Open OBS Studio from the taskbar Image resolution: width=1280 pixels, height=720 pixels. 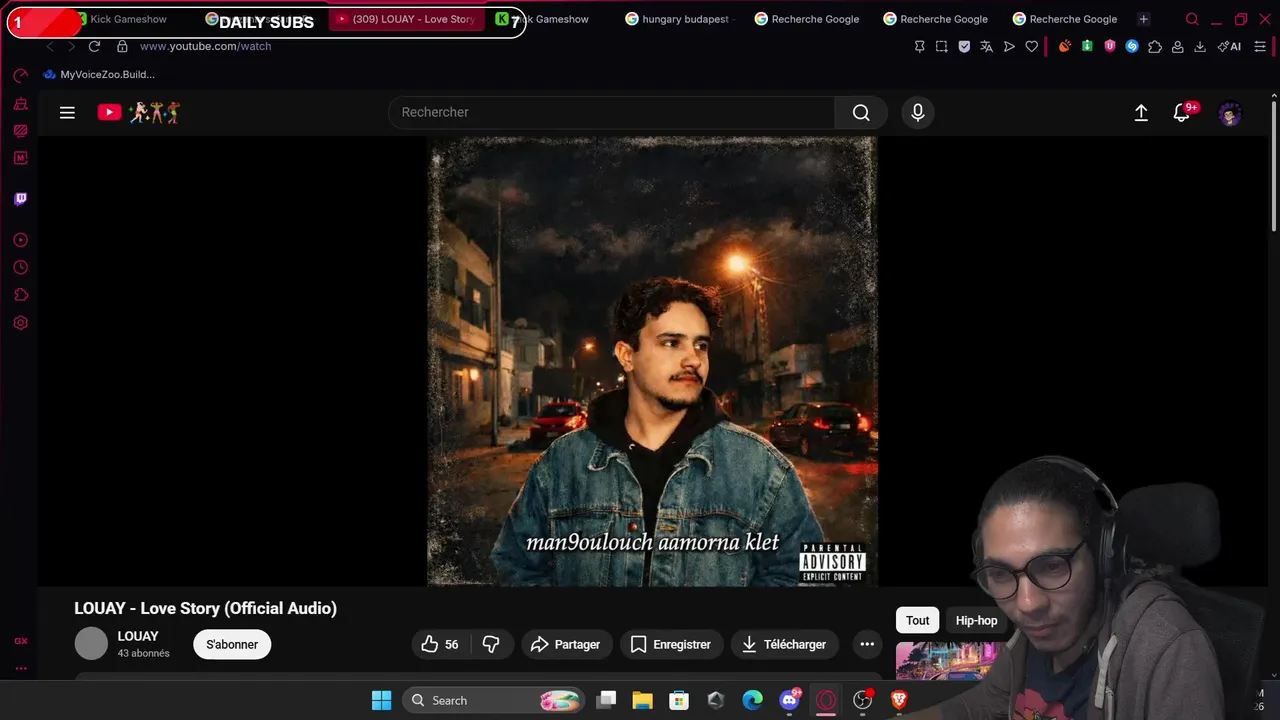[x=863, y=701]
